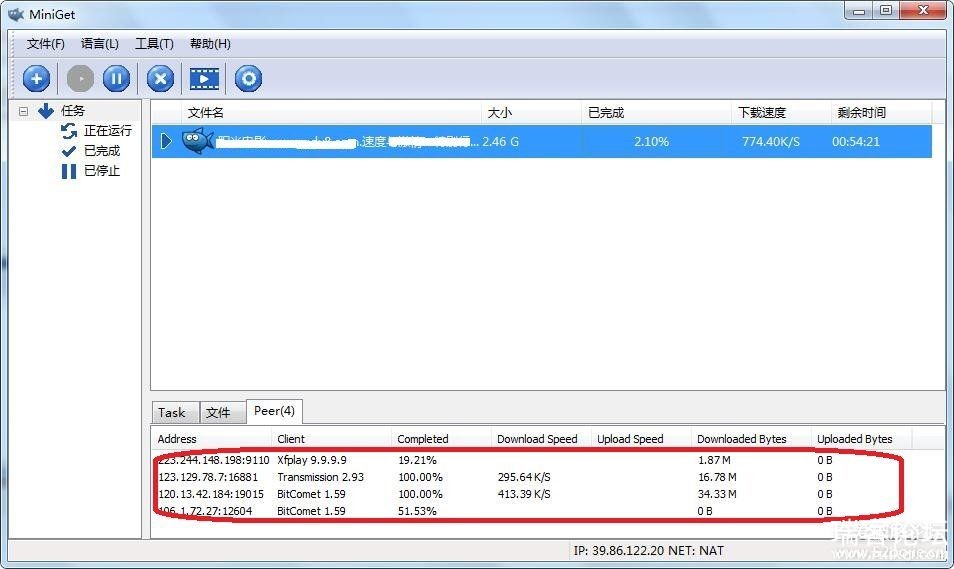The height and width of the screenshot is (569, 954).
Task: Select the peer address ending 72.27:12604
Action: pos(206,511)
